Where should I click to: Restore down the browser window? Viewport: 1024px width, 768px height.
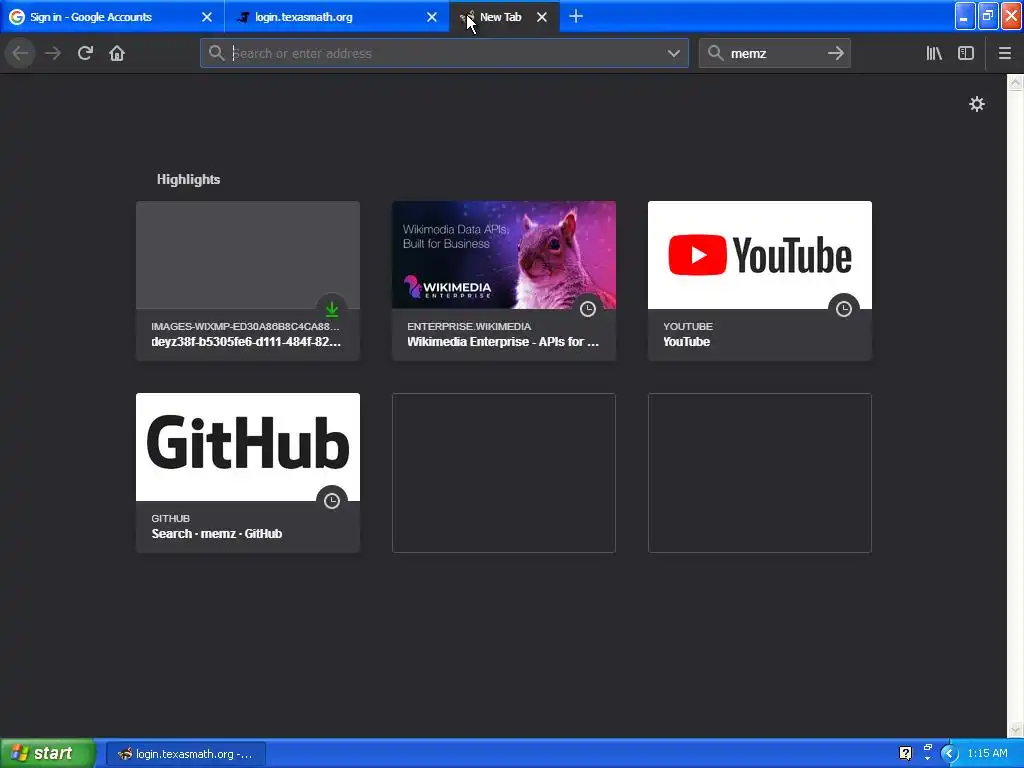click(x=988, y=16)
